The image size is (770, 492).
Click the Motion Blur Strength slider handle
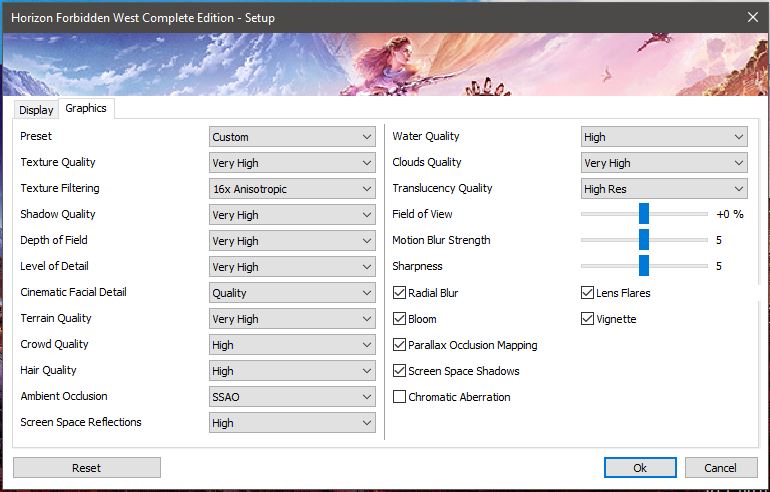(x=644, y=240)
